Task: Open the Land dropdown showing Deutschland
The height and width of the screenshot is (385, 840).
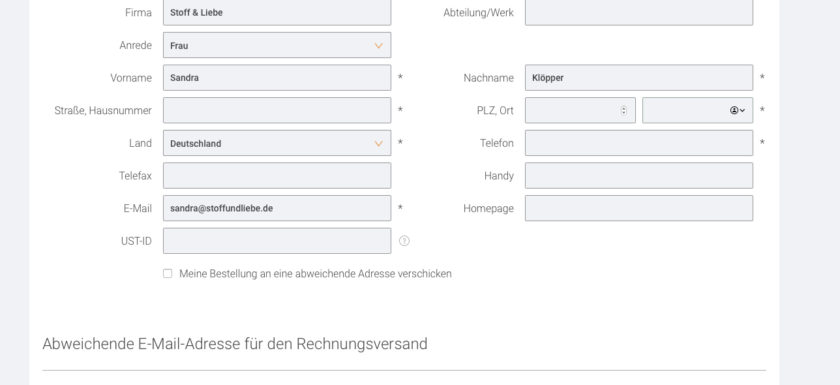Action: pyautogui.click(x=277, y=143)
